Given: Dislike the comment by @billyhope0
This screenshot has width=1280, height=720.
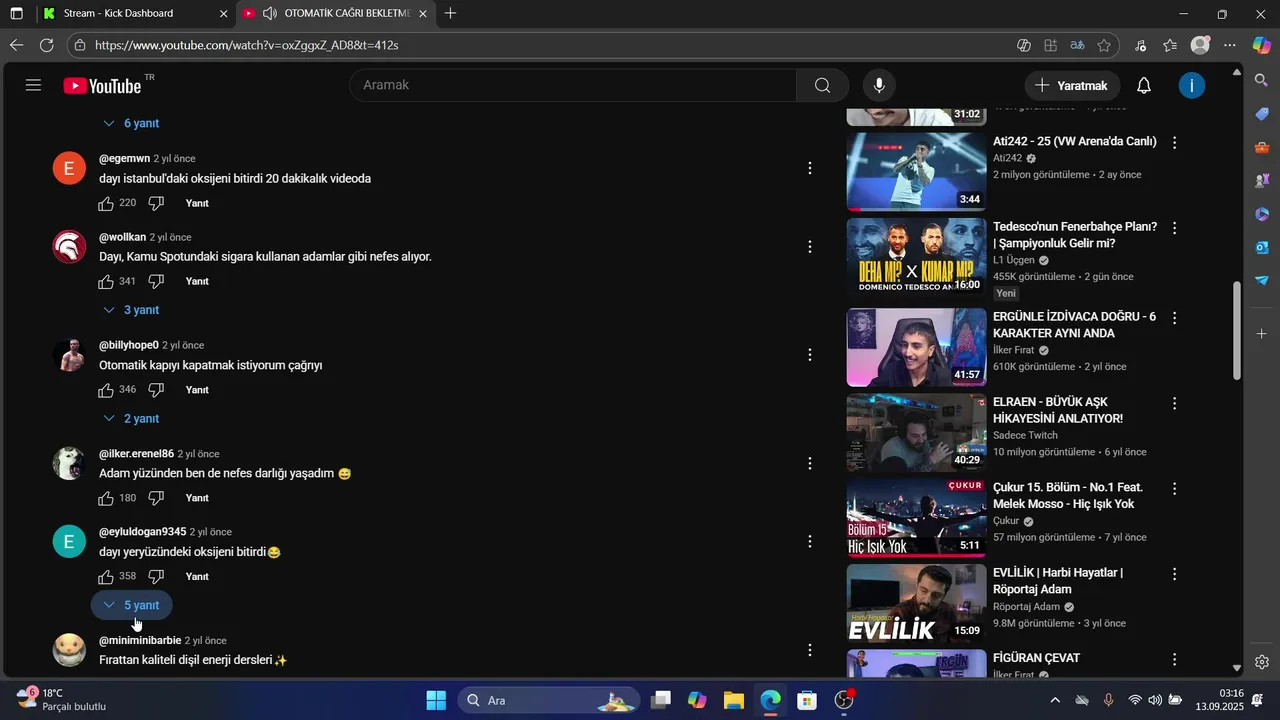Looking at the screenshot, I should click(156, 390).
